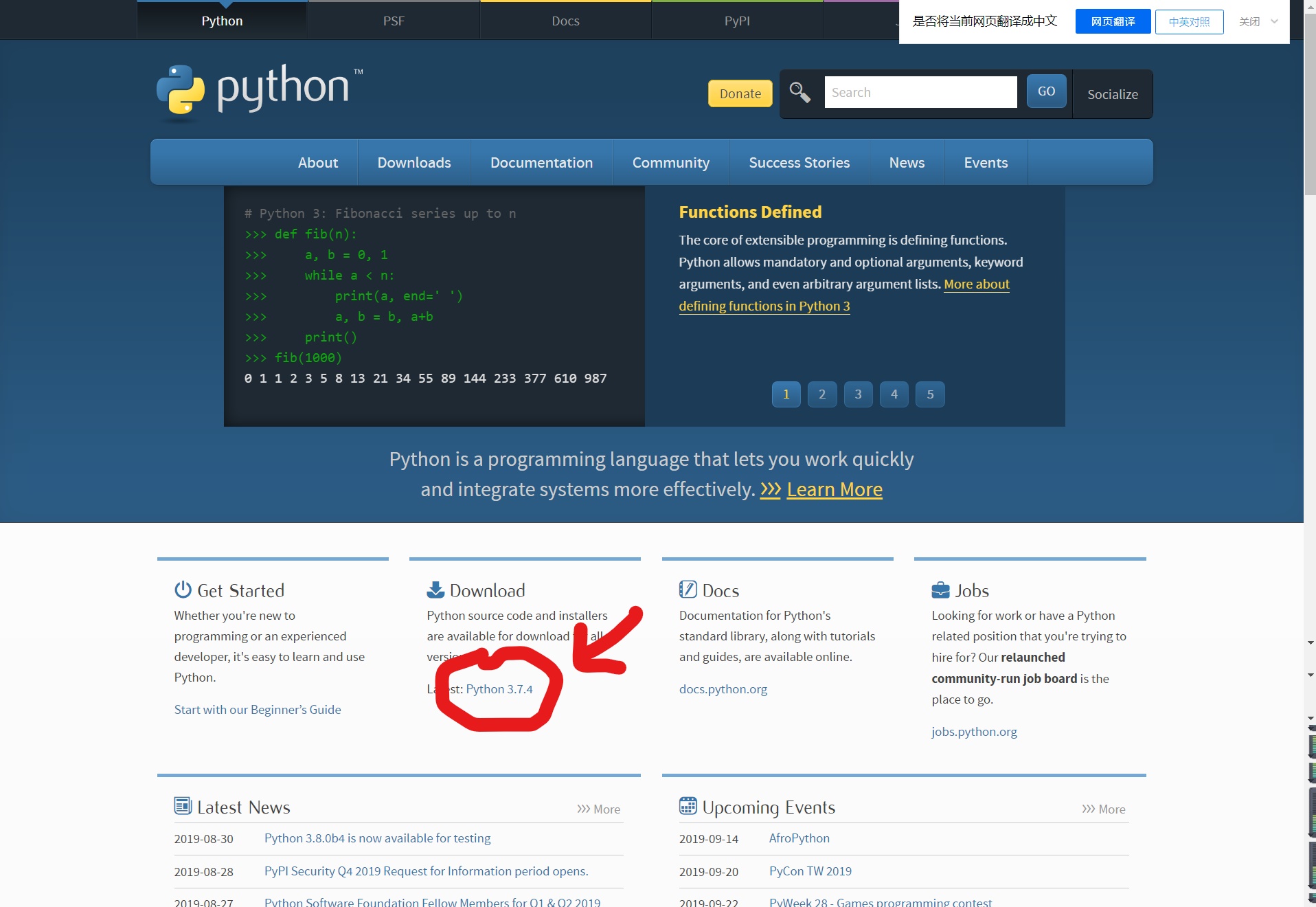
Task: Click the Functions Defined heading
Action: tap(750, 212)
